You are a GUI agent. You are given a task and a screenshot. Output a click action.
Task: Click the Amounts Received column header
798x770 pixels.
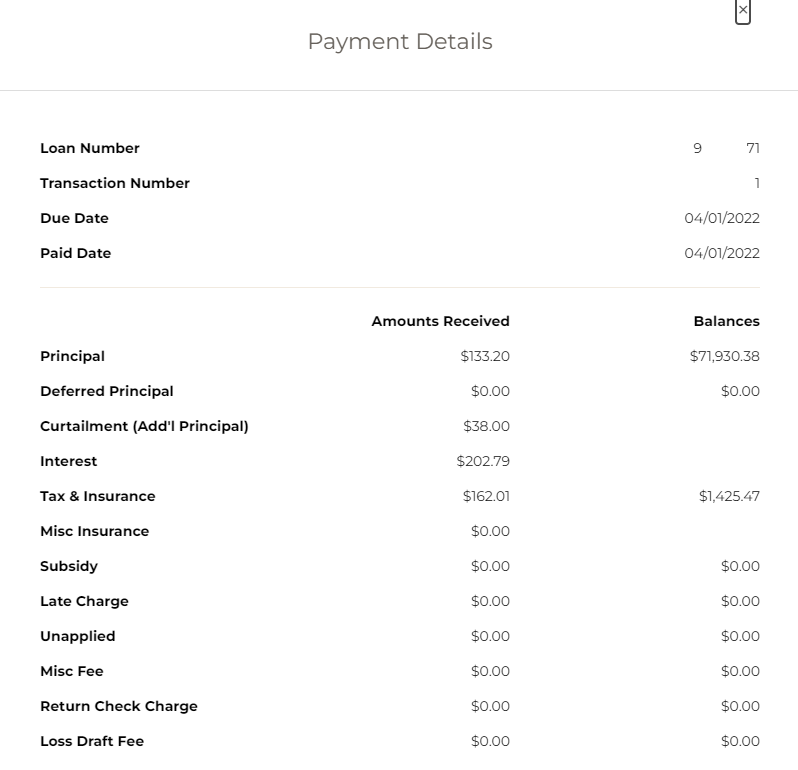tap(440, 321)
